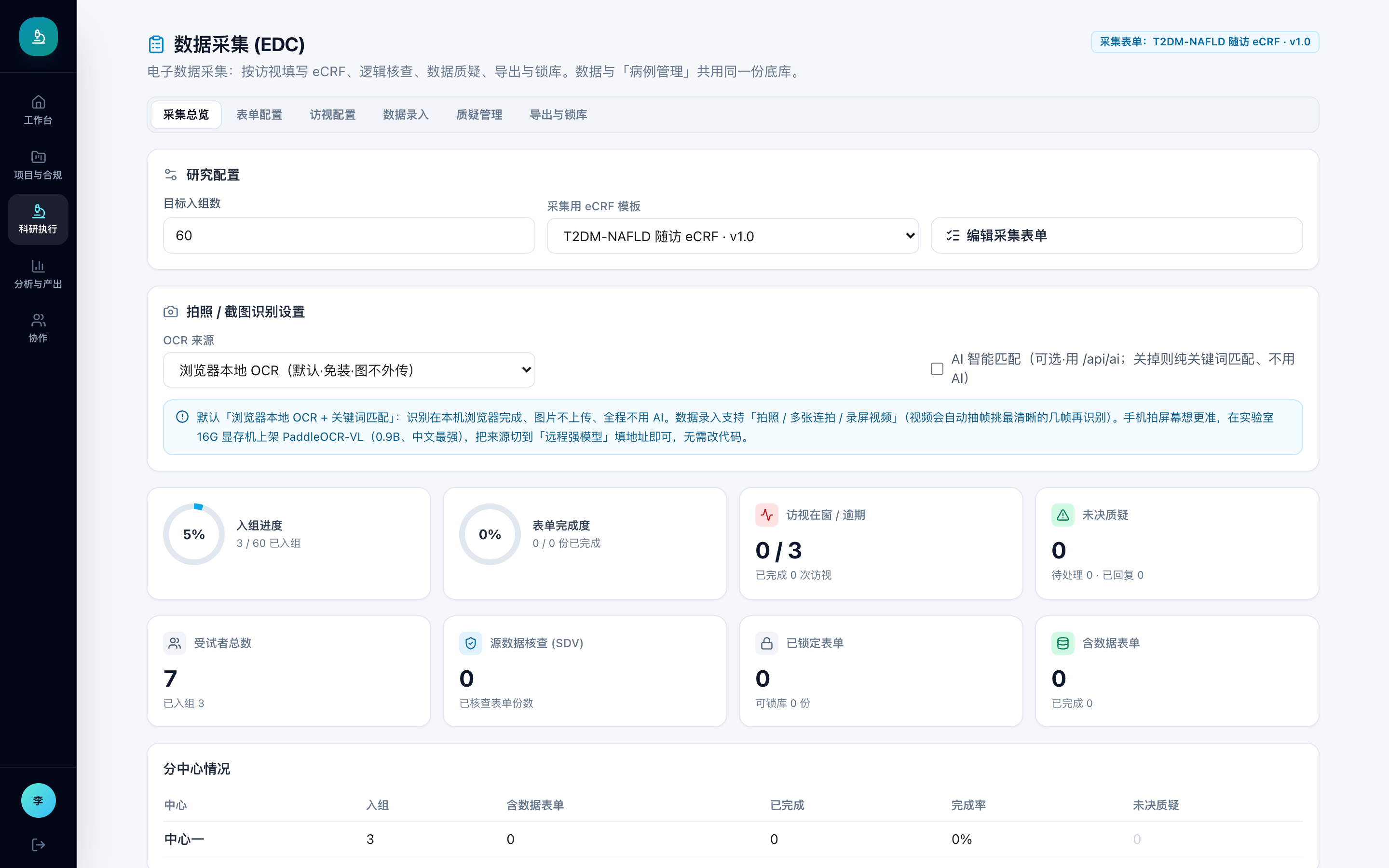Select 科研执行 microscope icon in sidebar
Viewport: 1389px width, 868px height.
(x=39, y=211)
